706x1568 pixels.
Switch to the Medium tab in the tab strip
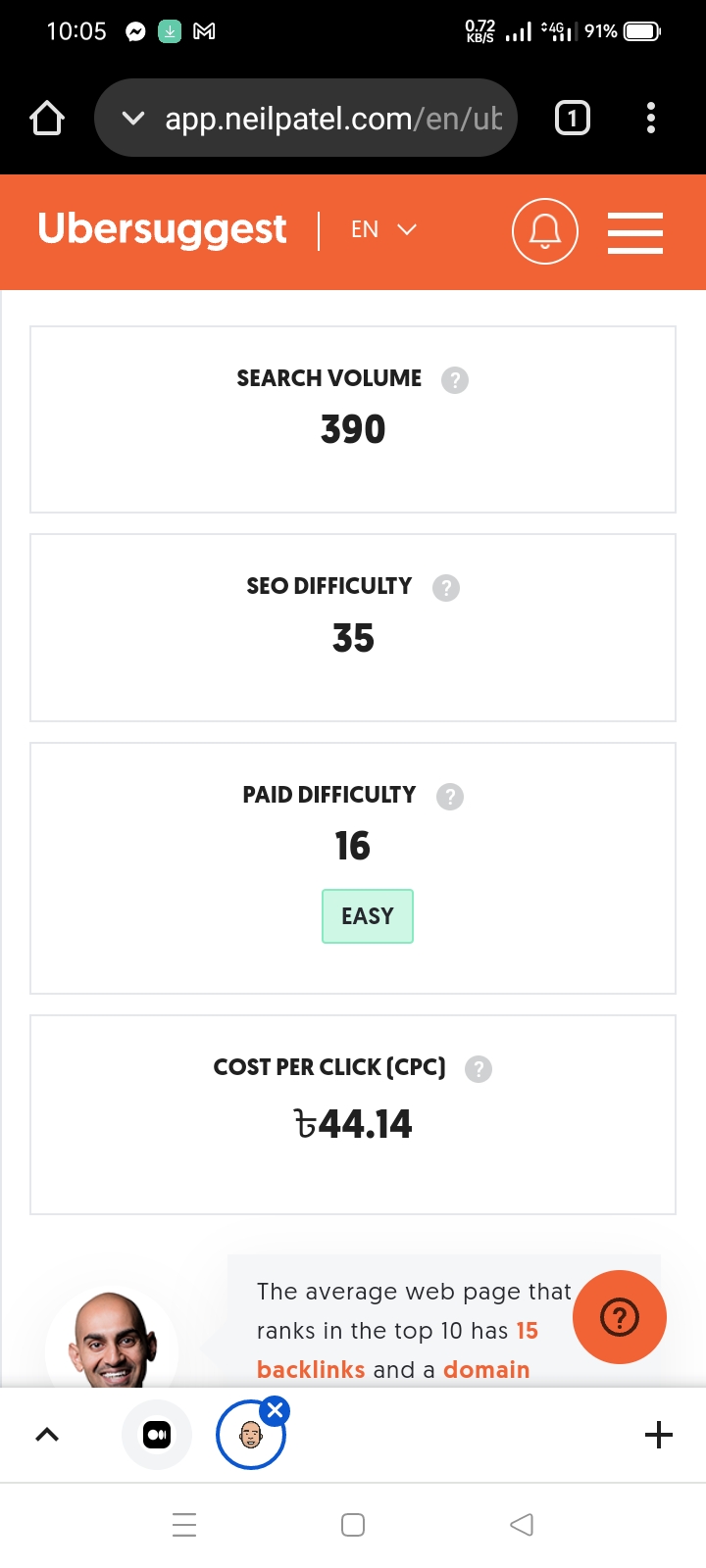[157, 1435]
